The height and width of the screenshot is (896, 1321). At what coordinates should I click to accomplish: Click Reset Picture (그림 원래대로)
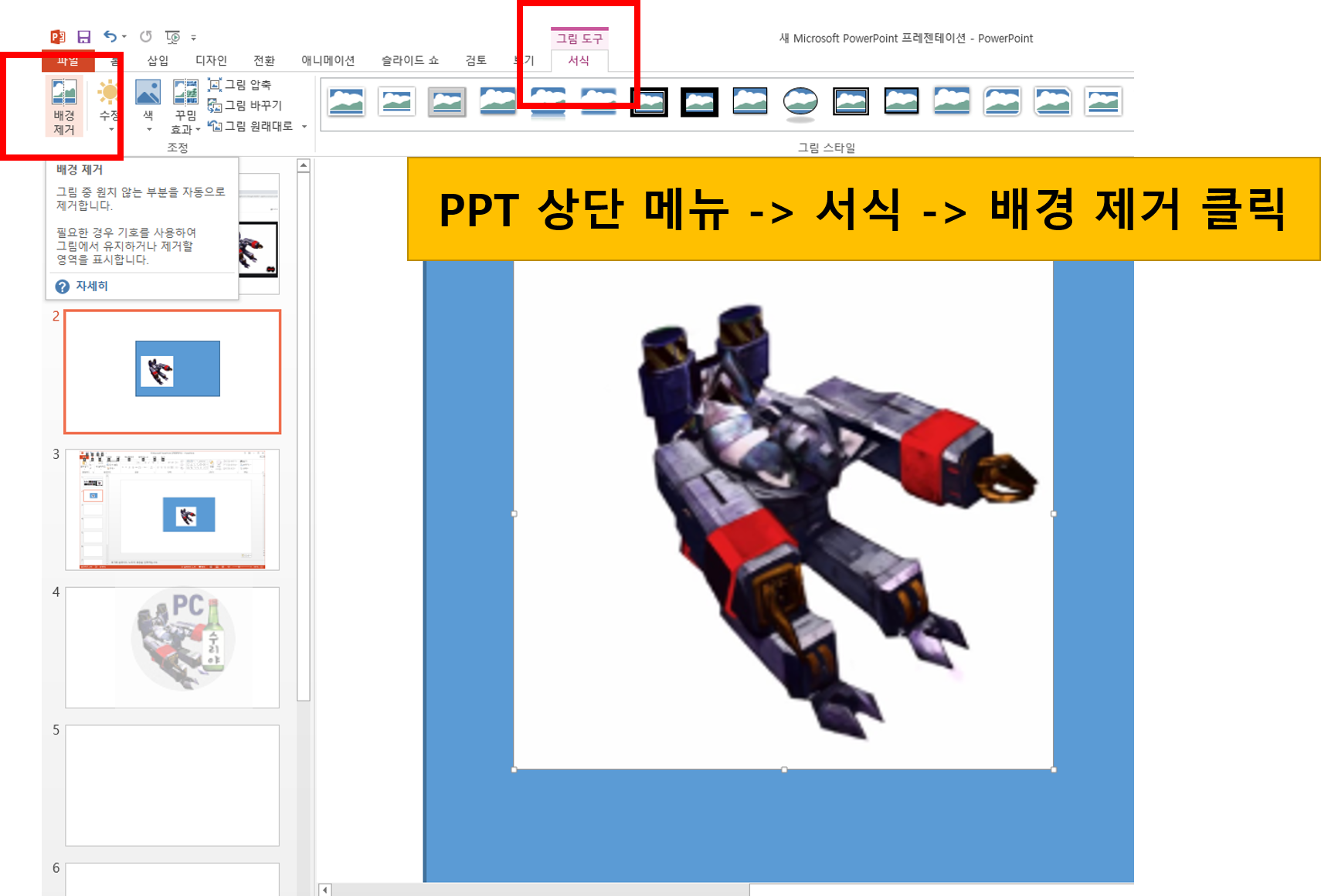(250, 126)
